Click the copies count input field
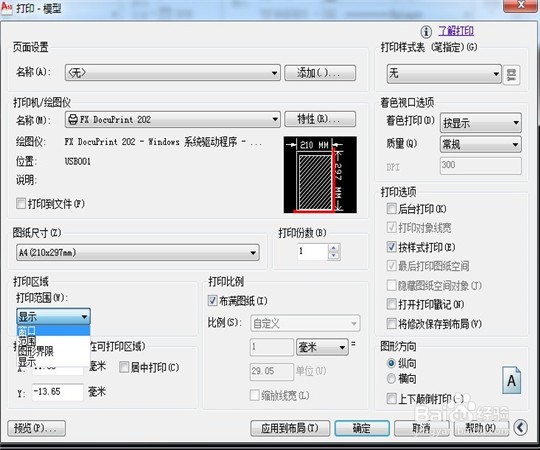 pos(313,252)
